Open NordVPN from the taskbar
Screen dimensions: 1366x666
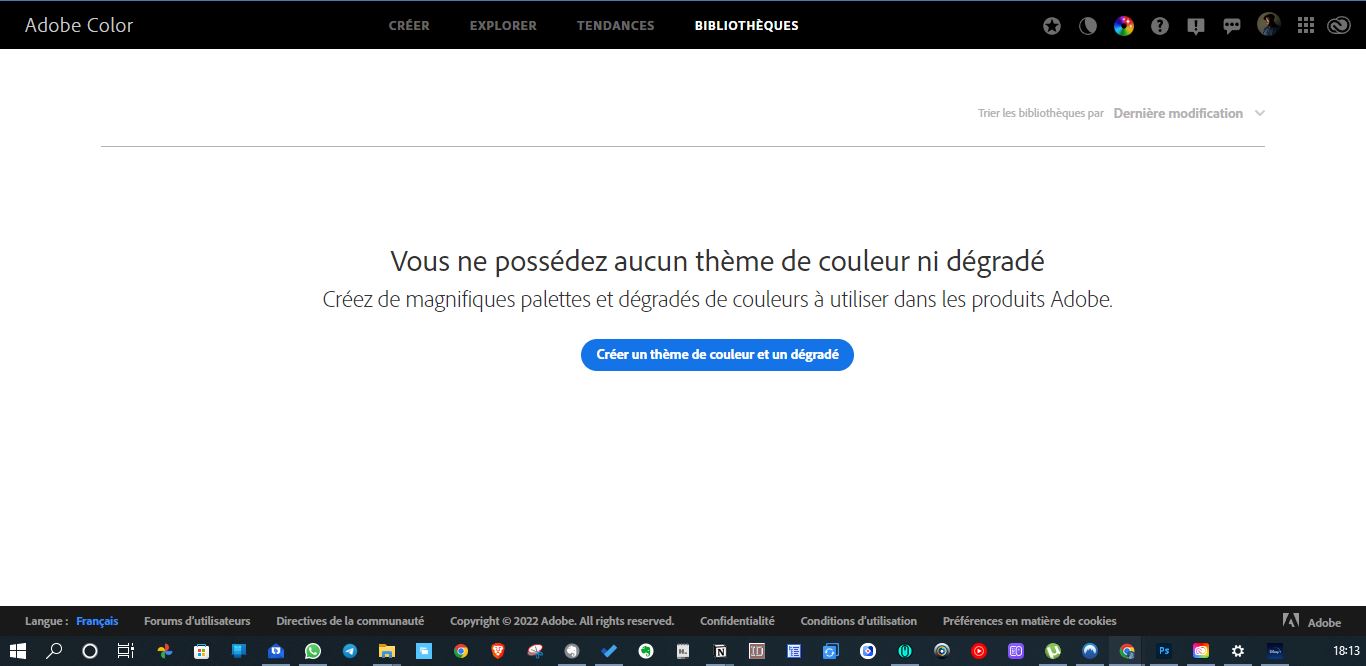click(1090, 650)
